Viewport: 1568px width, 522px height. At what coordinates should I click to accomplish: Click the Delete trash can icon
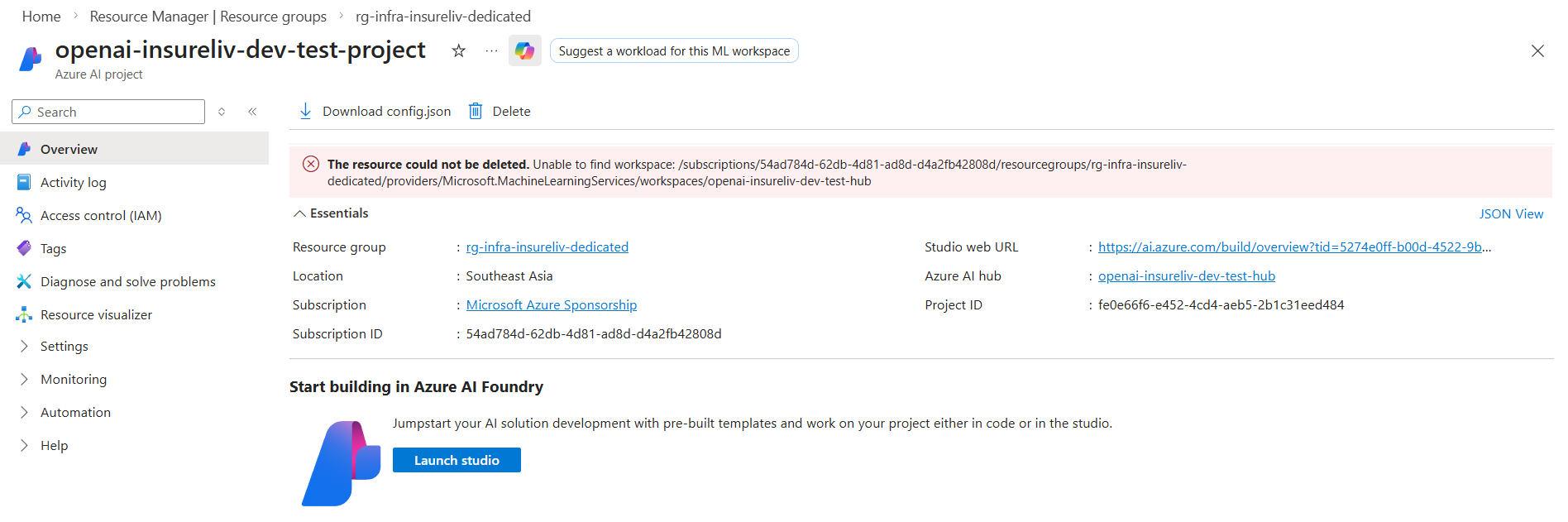tap(476, 111)
